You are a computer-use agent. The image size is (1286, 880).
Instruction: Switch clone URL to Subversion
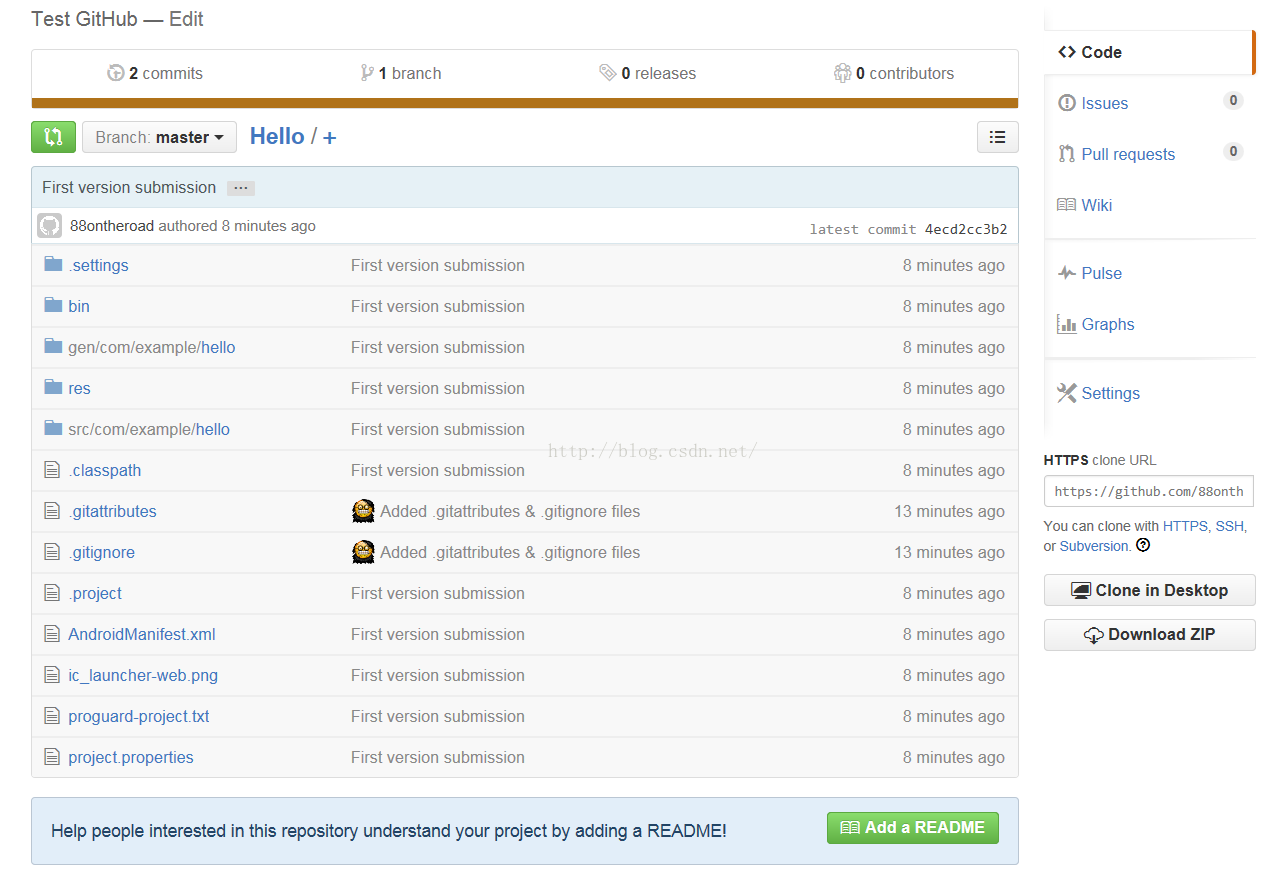tap(1094, 546)
